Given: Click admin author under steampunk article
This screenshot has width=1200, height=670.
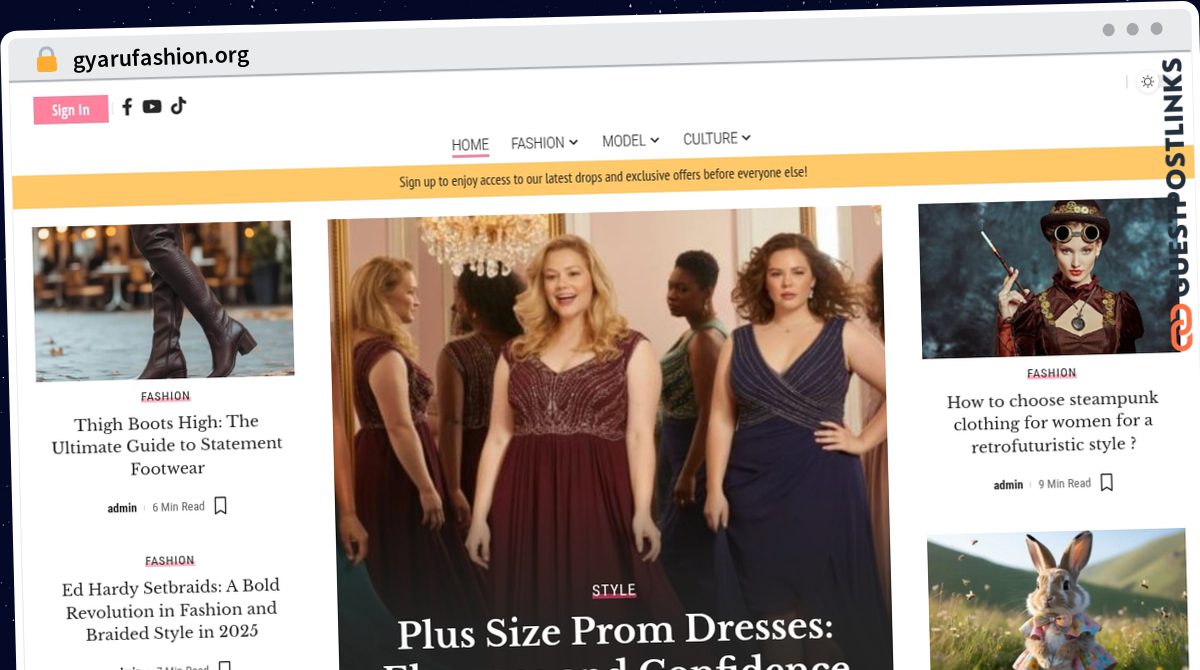Looking at the screenshot, I should click(1008, 485).
